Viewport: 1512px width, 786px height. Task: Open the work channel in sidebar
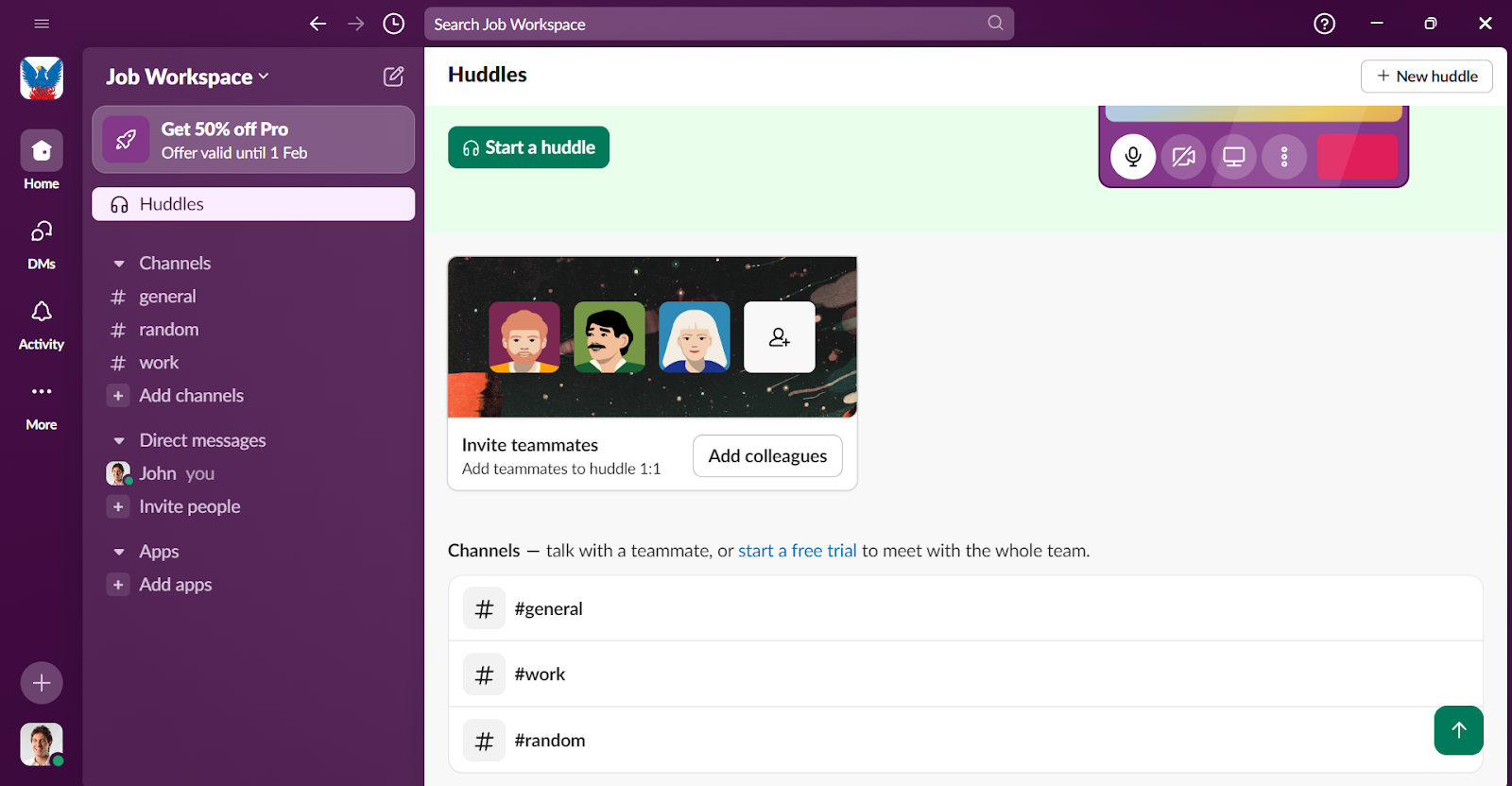point(253,363)
